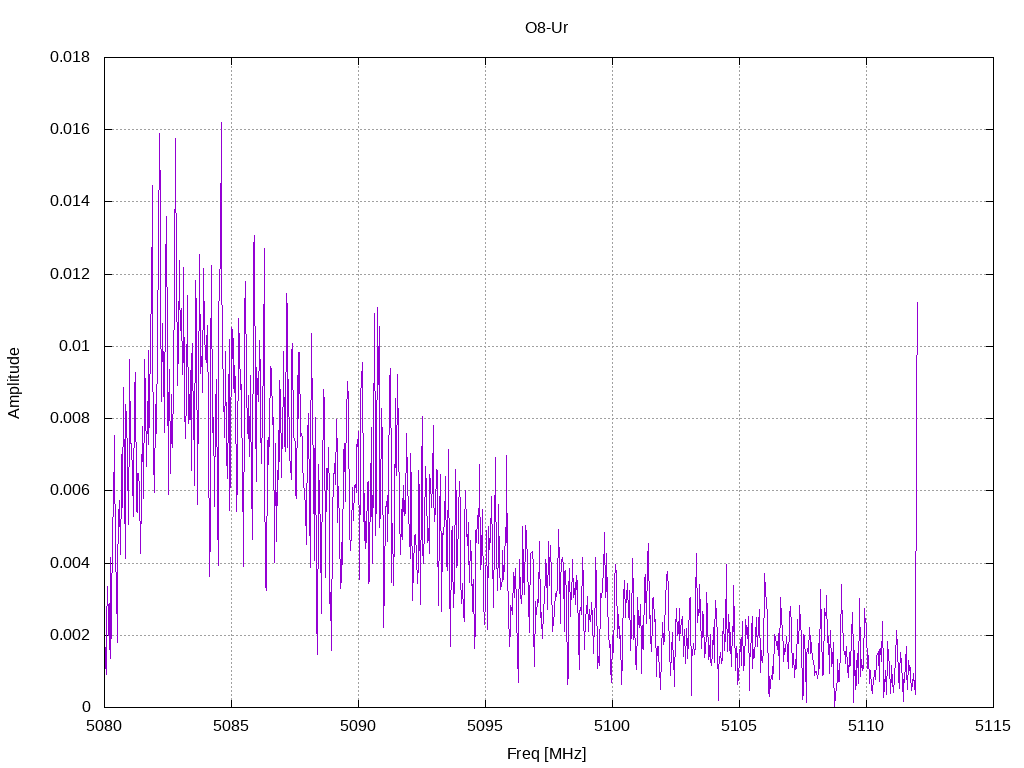Click the 0.012 y-axis tick label
This screenshot has width=1024, height=768.
(70, 274)
